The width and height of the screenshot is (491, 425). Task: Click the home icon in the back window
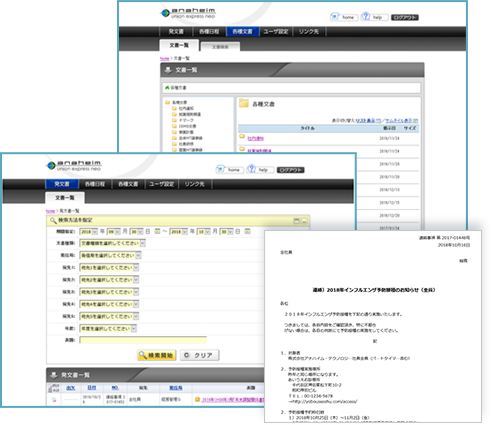334,16
